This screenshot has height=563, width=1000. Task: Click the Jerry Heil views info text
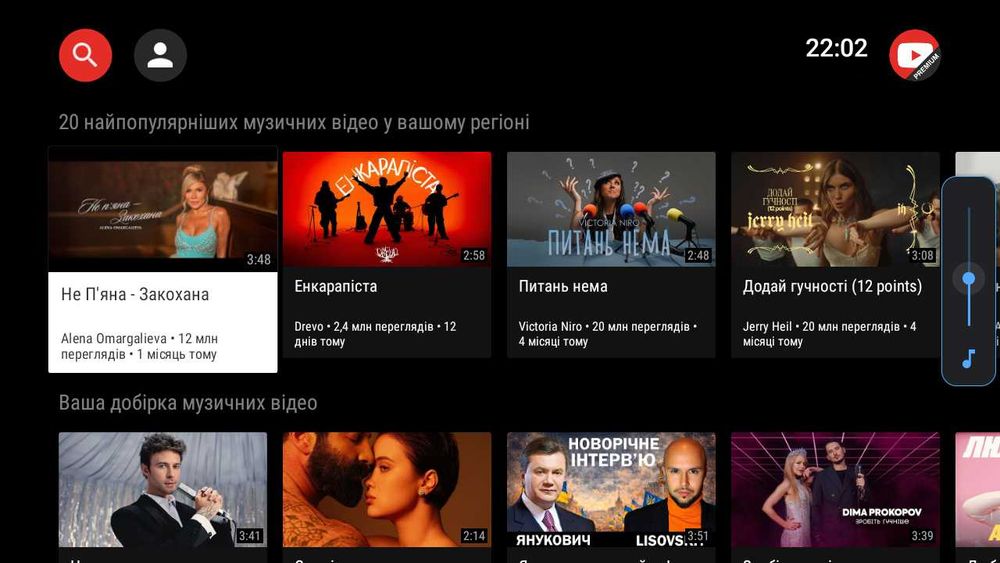pos(829,333)
